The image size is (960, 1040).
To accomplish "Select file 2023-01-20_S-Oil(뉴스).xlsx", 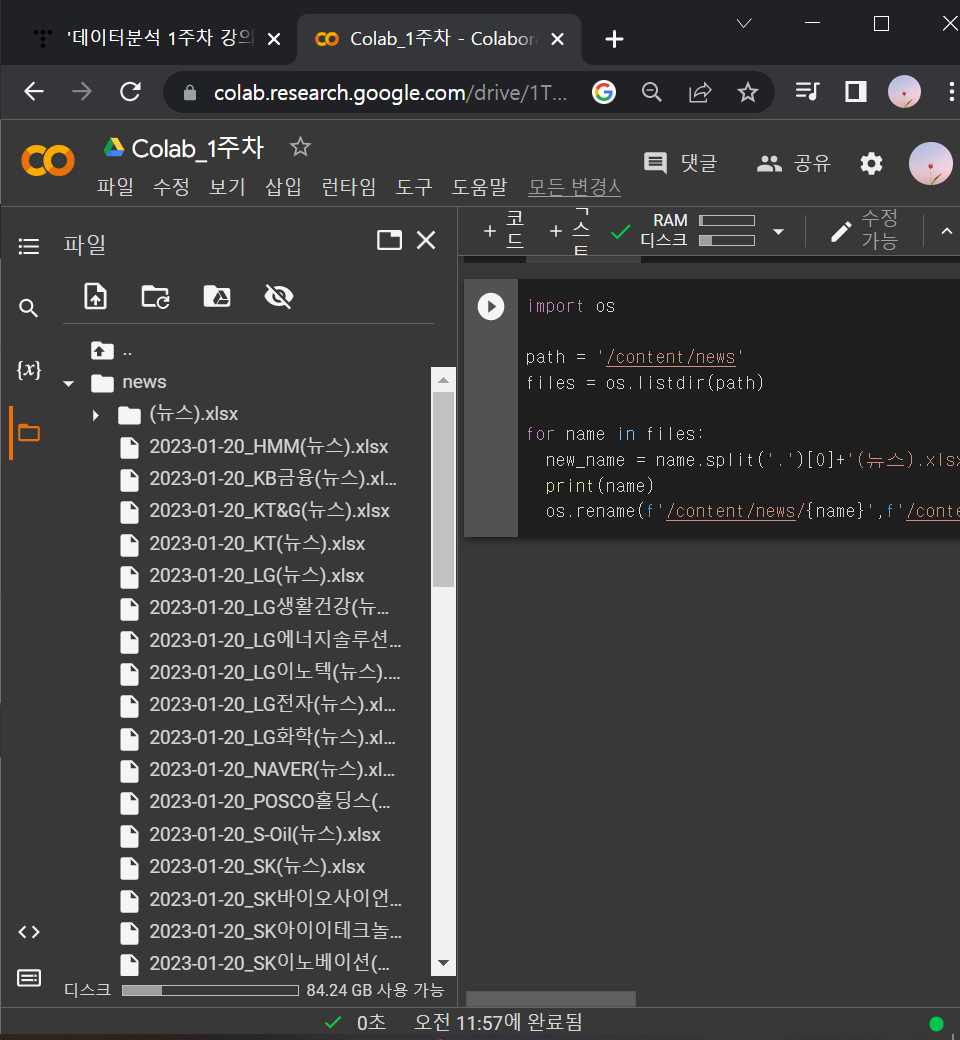I will point(265,834).
